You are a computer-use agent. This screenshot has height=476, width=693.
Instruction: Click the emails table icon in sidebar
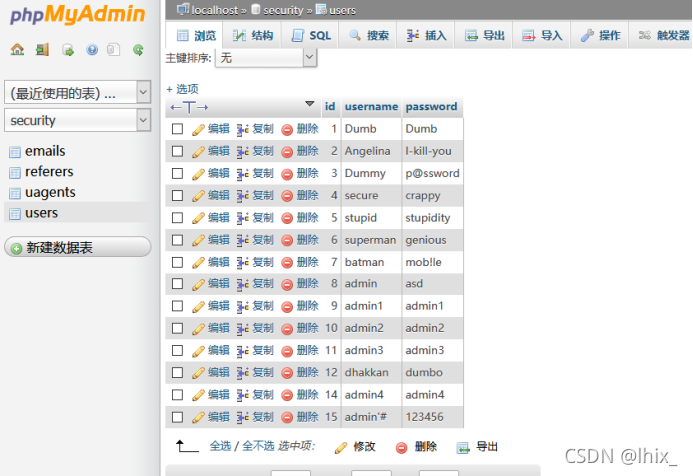tap(15, 152)
